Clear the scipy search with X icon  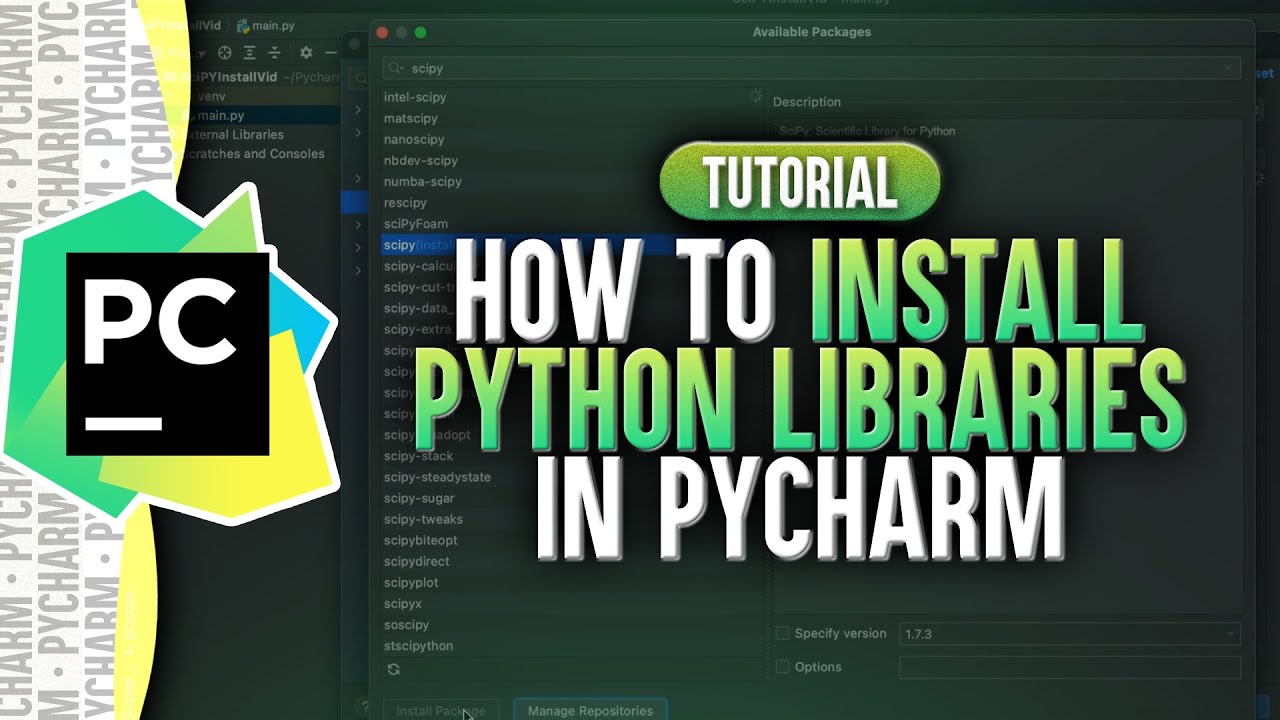(x=1228, y=68)
